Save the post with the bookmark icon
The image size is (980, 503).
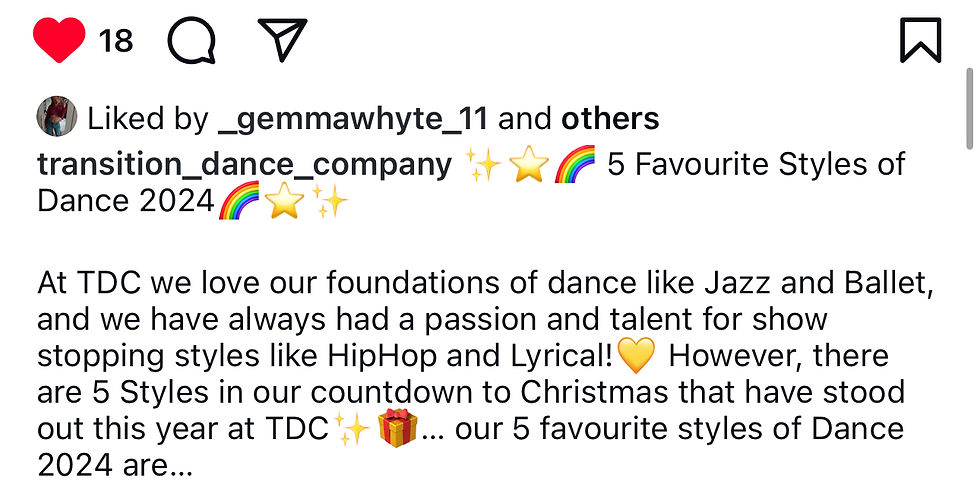920,40
